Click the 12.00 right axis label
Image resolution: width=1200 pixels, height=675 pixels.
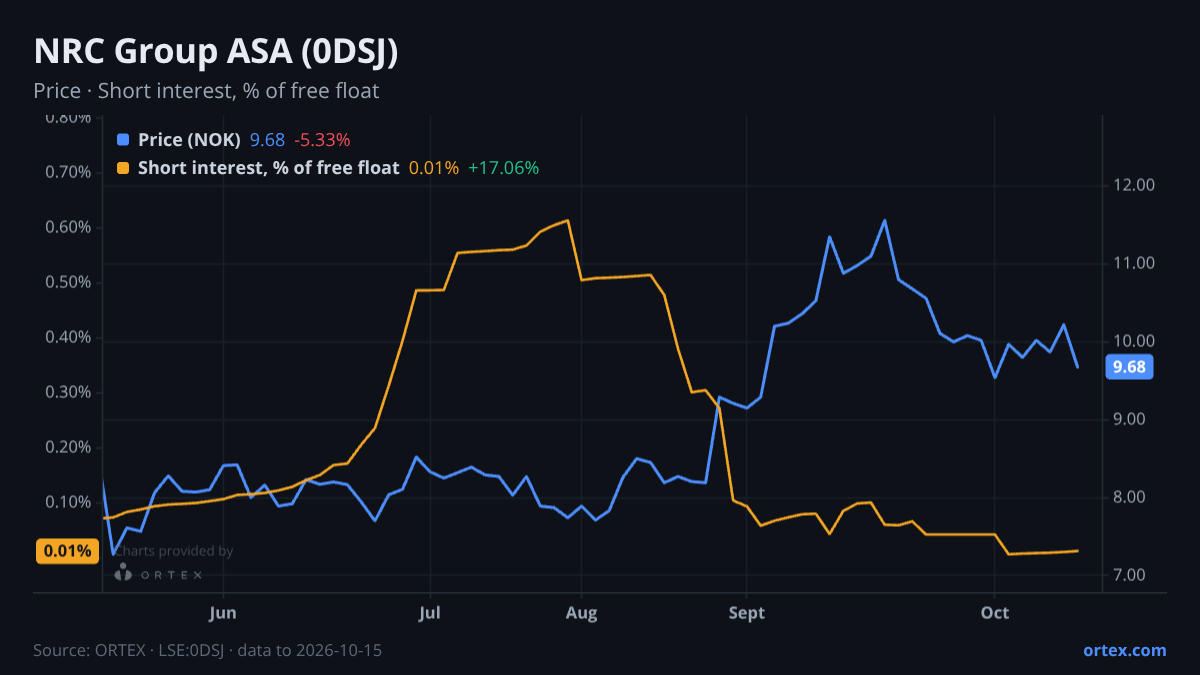[1133, 185]
